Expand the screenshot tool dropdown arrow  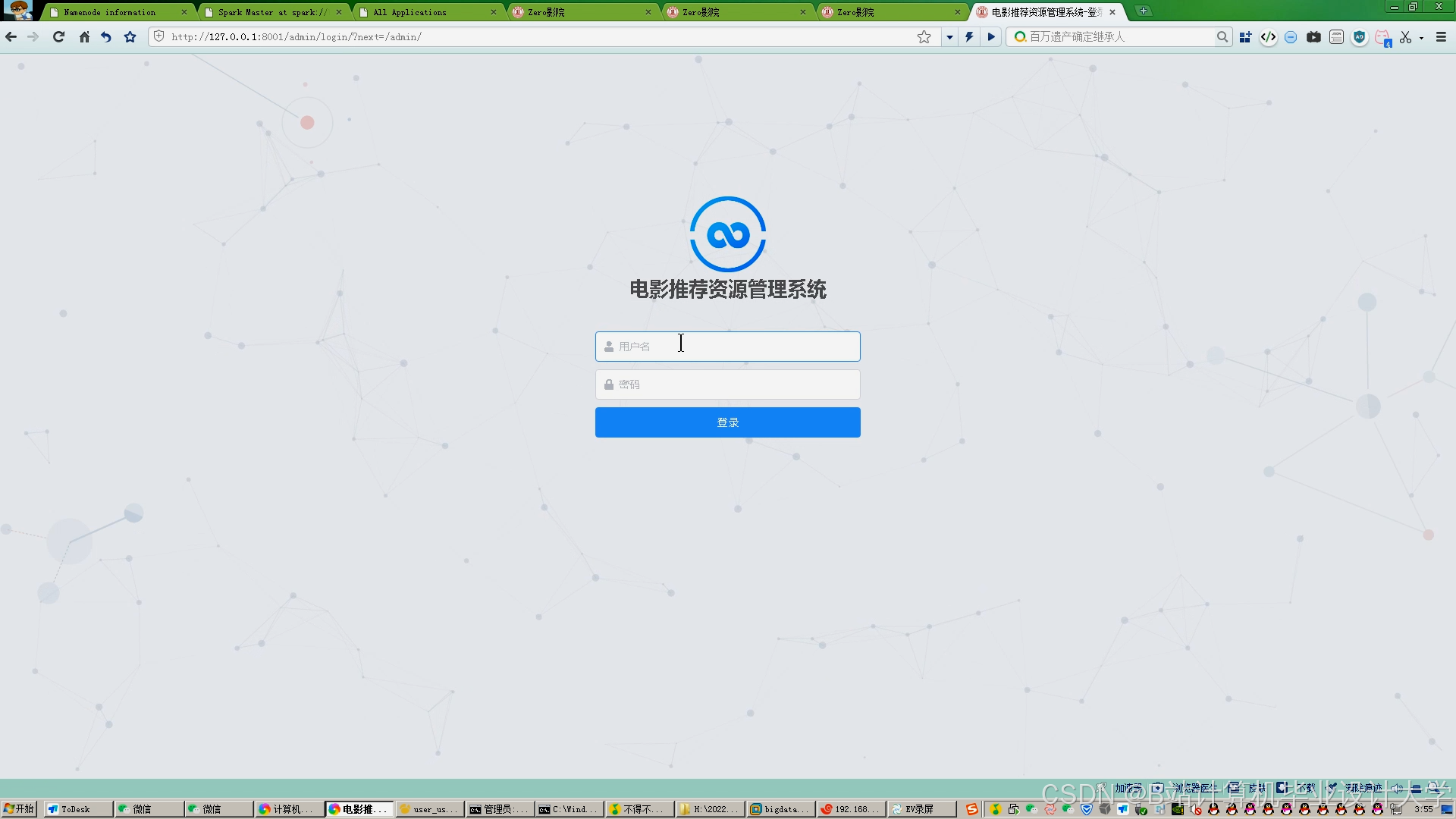tap(1421, 37)
